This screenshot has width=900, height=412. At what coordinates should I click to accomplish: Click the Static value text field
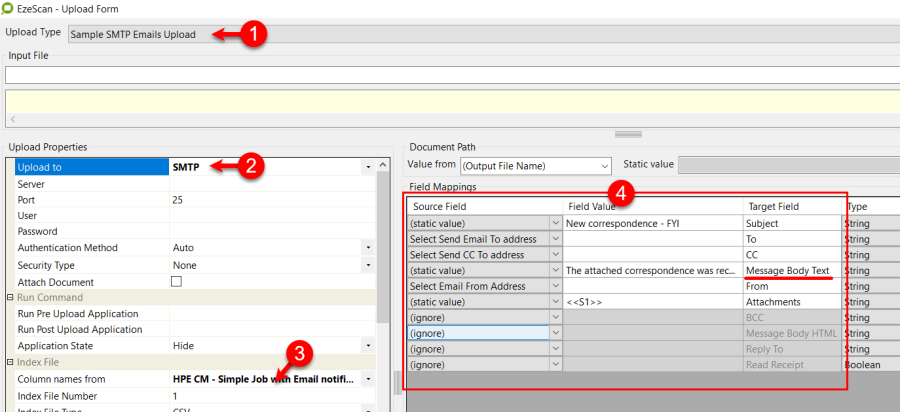[788, 165]
